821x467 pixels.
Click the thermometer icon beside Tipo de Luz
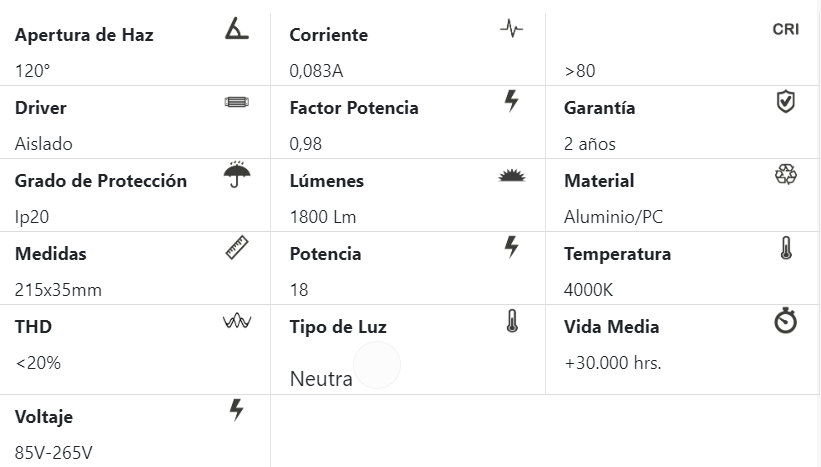point(512,321)
